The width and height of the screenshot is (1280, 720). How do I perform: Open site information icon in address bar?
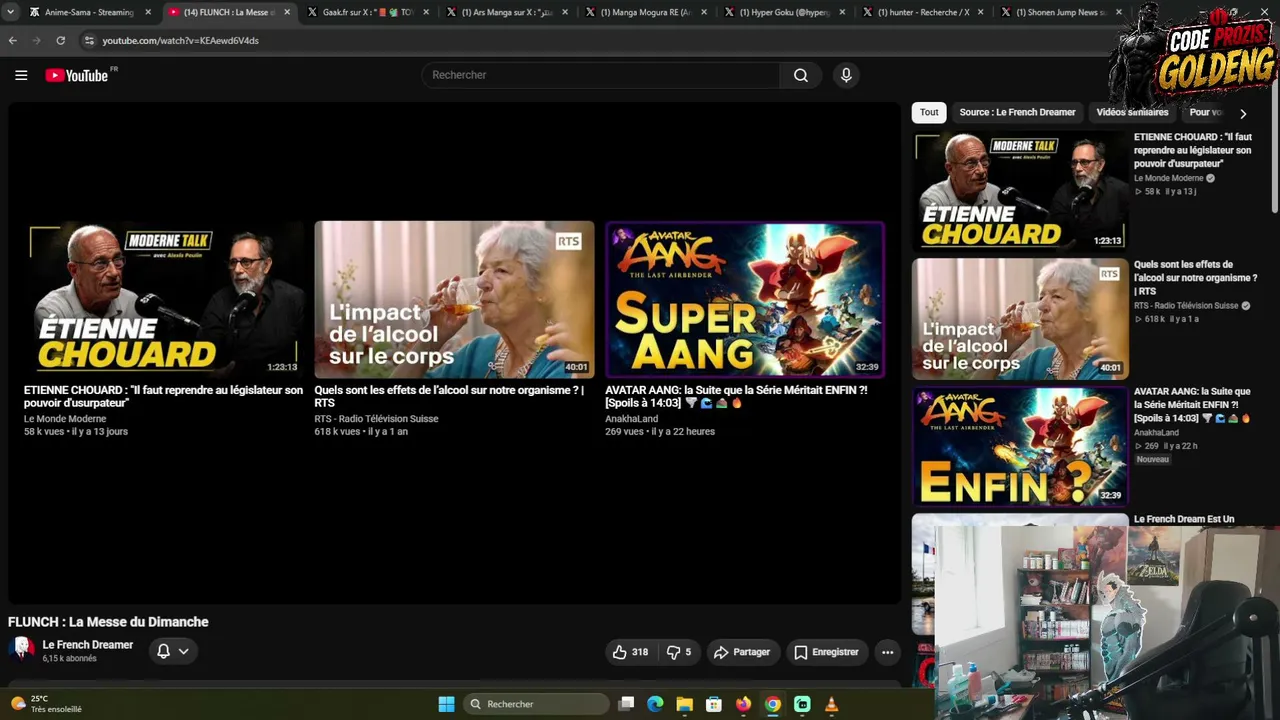coord(89,41)
